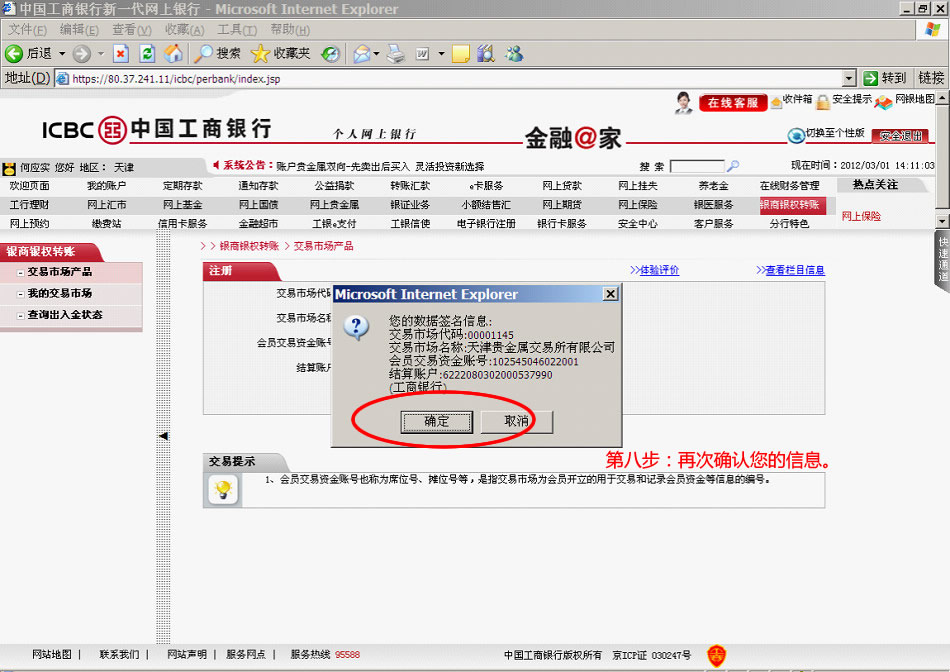Image resolution: width=950 pixels, height=672 pixels.
Task: Expand the Mail button dropdown arrow
Action: pyautogui.click(x=376, y=54)
